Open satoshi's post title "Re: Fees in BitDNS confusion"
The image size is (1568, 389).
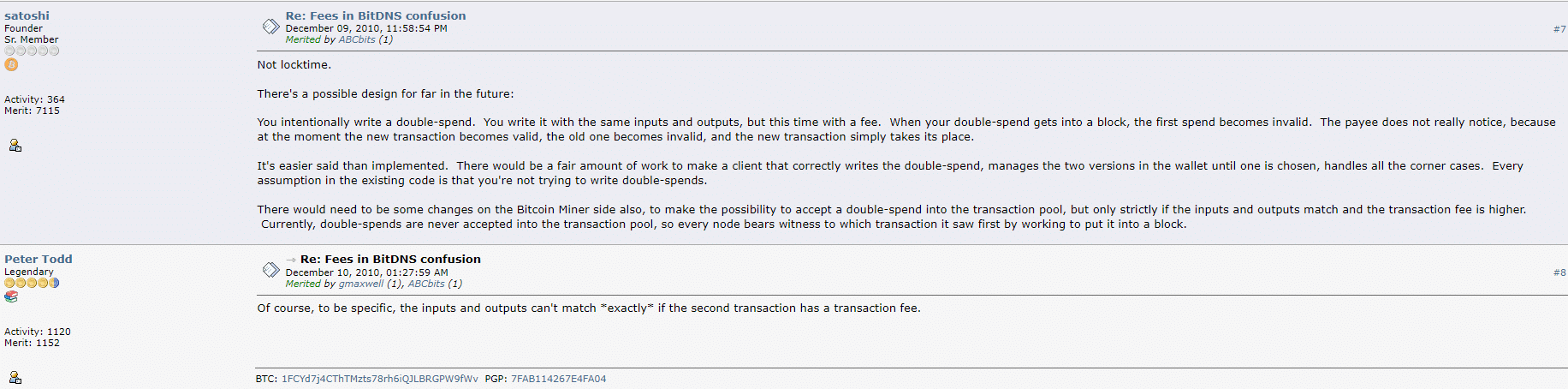(x=376, y=15)
